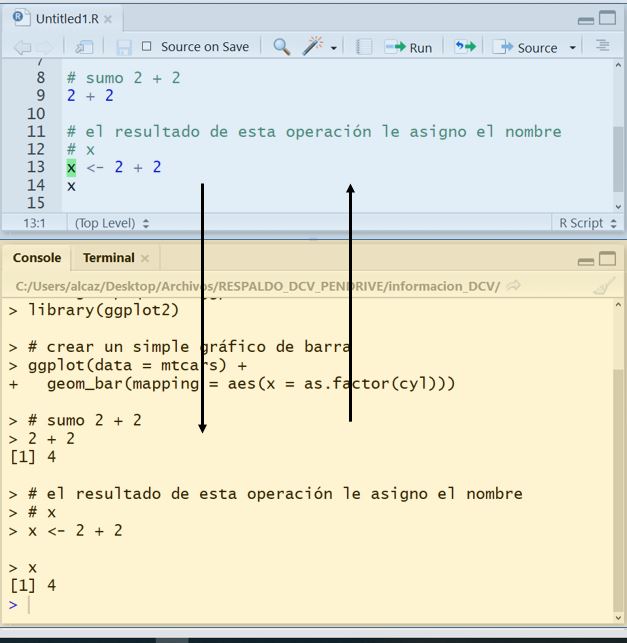
Task: Enable the Source on Save checkbox
Action: tap(147, 47)
